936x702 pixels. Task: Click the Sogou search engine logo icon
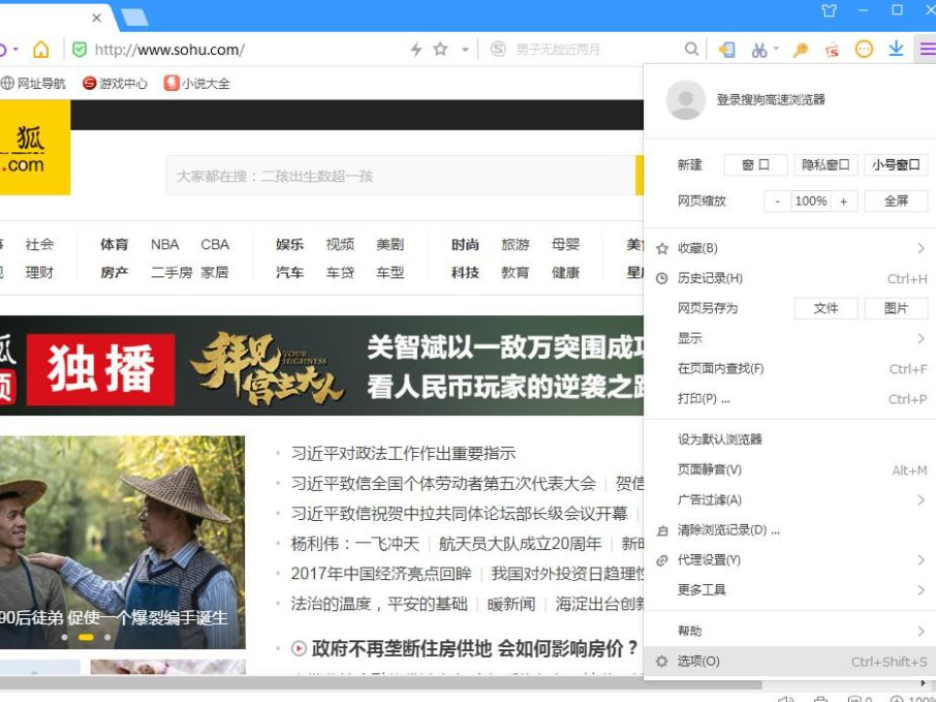coord(498,49)
